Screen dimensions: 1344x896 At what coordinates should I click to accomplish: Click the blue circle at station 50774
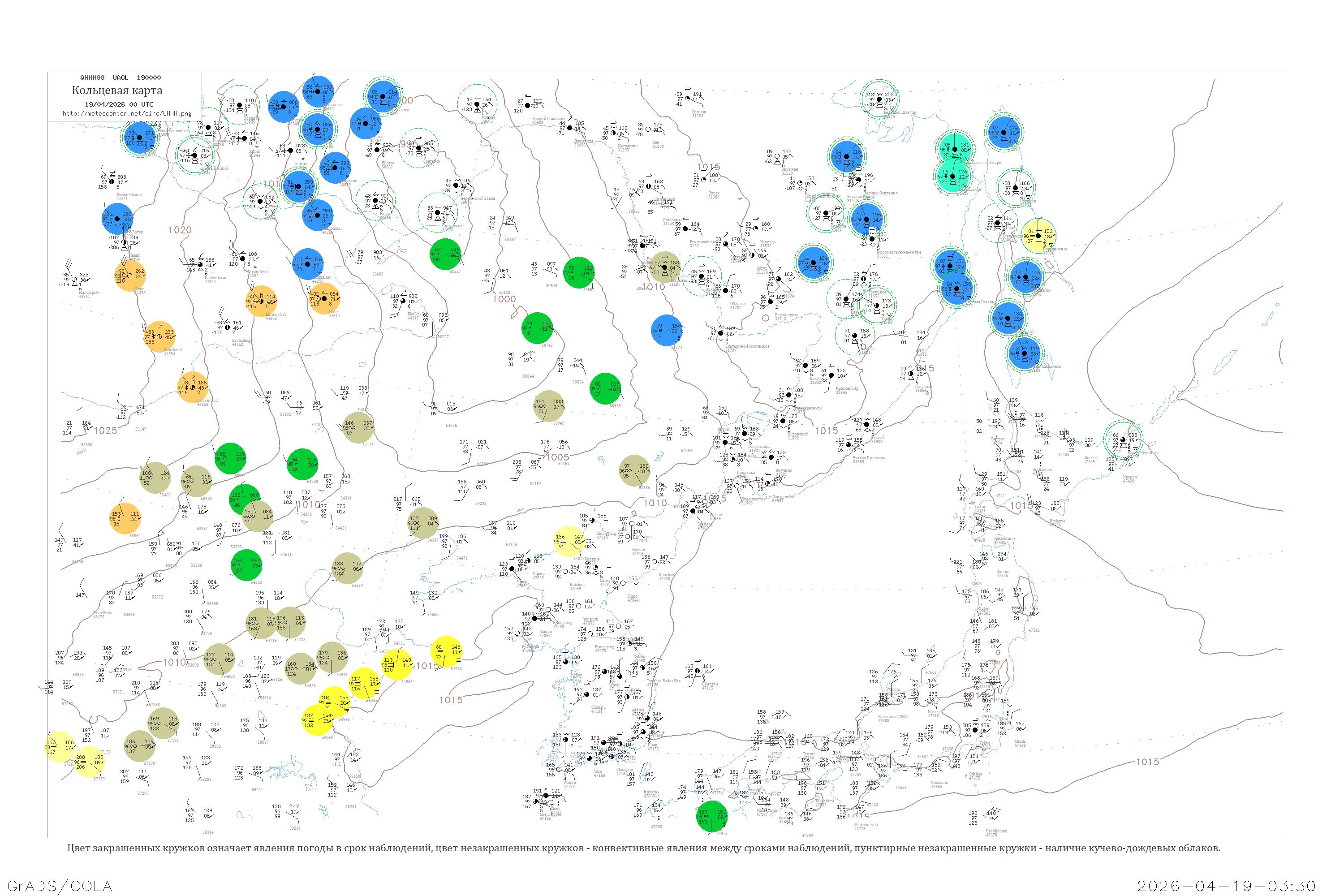[666, 330]
